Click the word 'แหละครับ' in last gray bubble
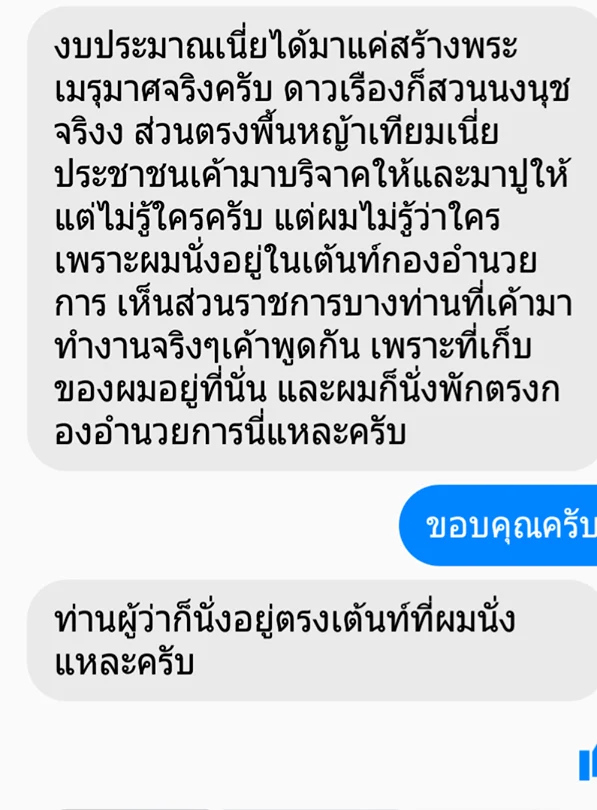 (124, 663)
